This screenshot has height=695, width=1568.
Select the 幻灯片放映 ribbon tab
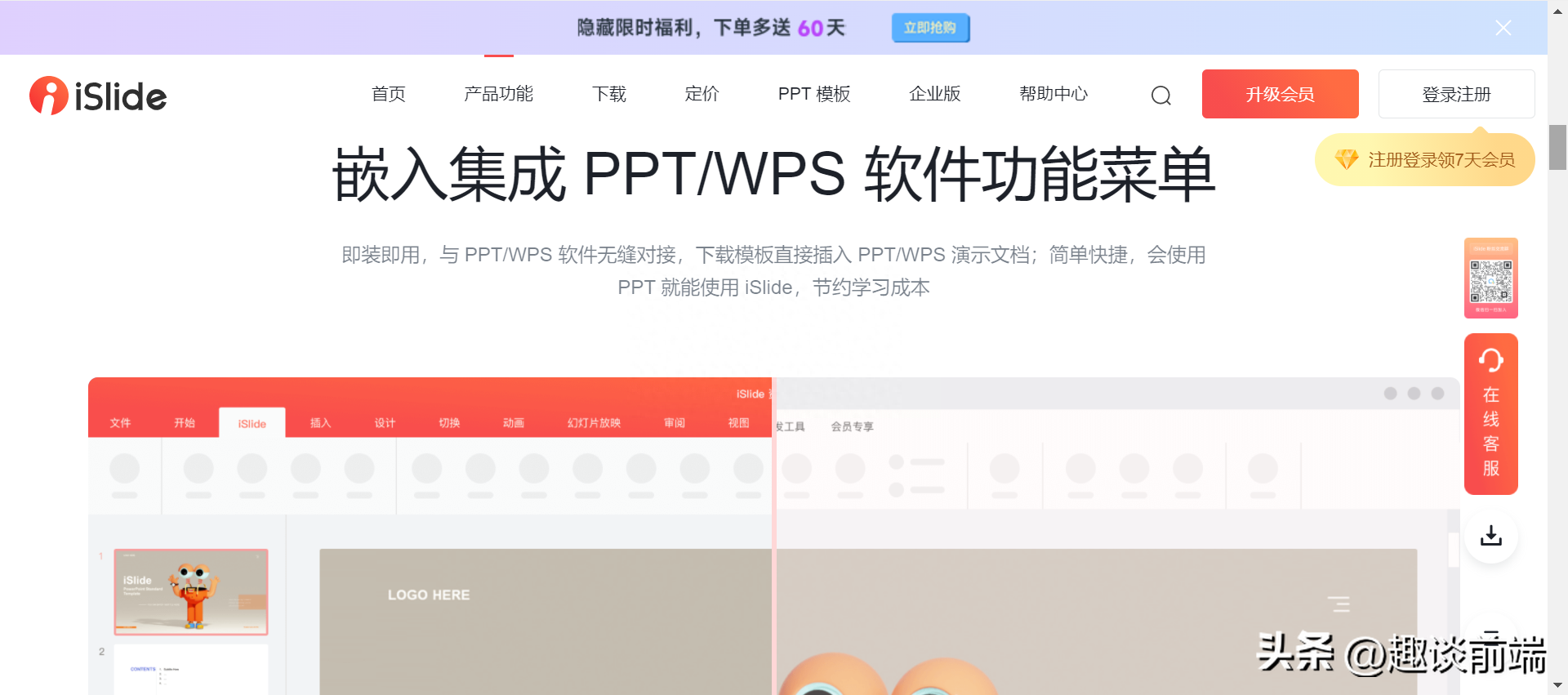(x=594, y=423)
